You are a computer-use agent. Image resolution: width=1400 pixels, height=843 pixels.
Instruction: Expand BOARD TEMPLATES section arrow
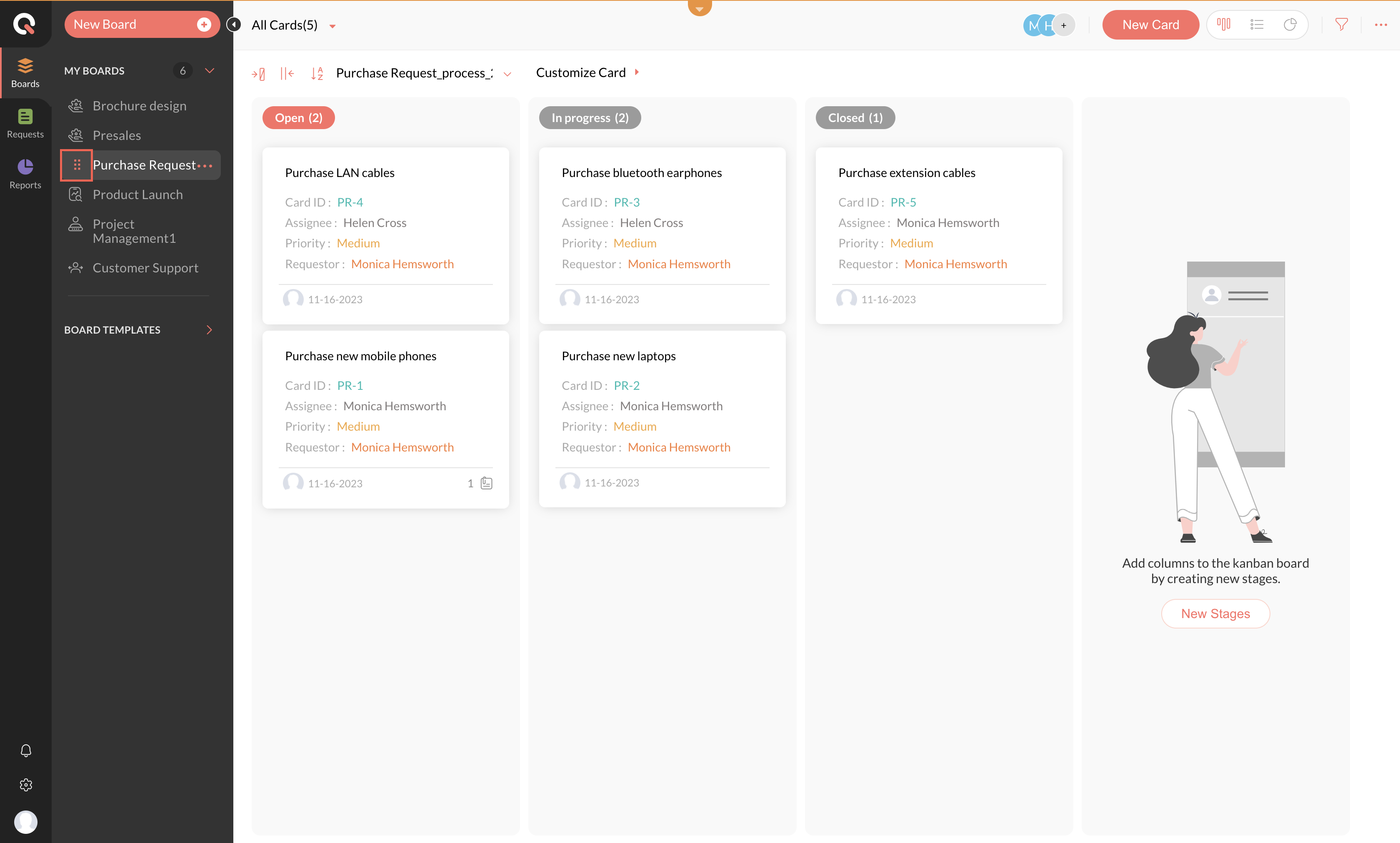click(209, 329)
